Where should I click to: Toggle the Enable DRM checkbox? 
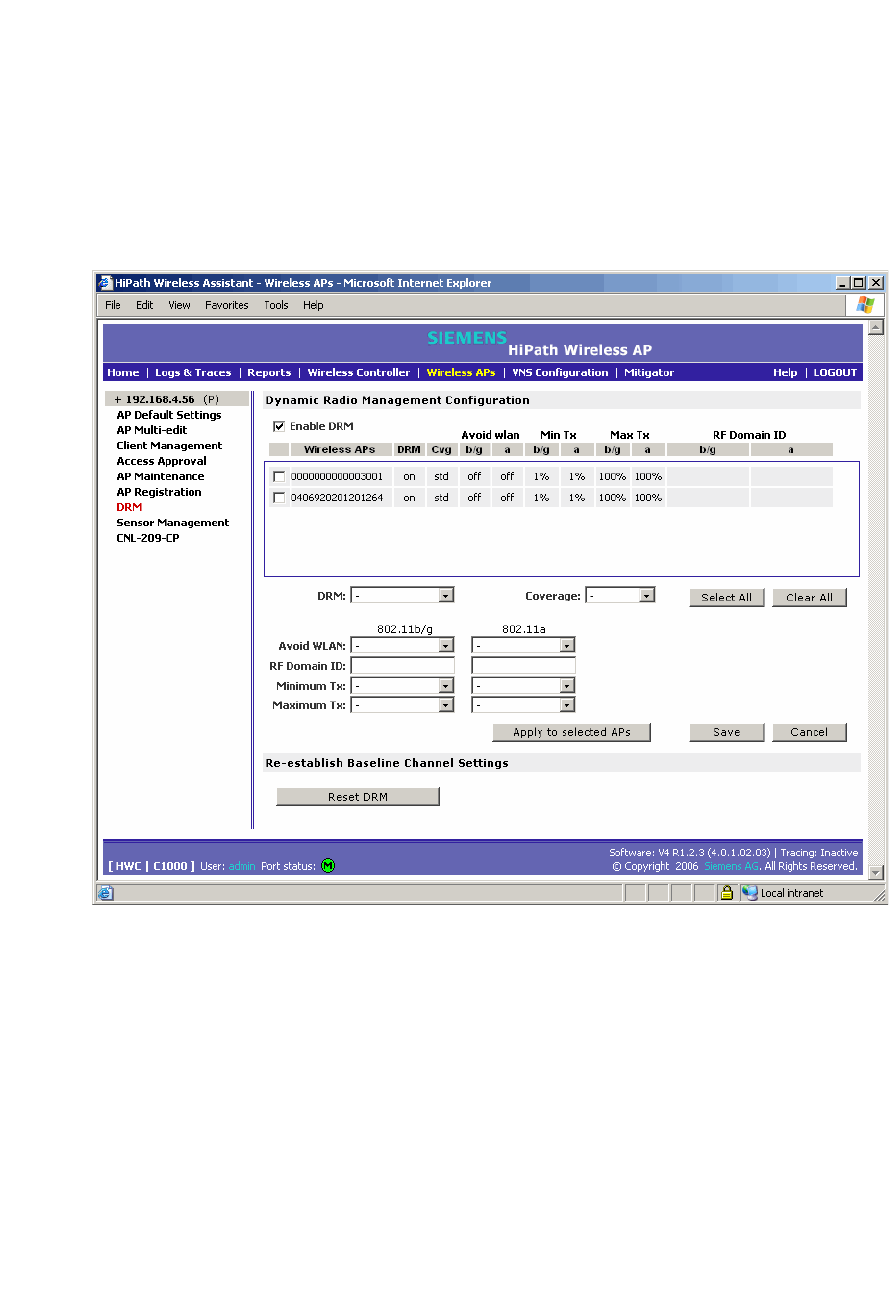coord(279,426)
